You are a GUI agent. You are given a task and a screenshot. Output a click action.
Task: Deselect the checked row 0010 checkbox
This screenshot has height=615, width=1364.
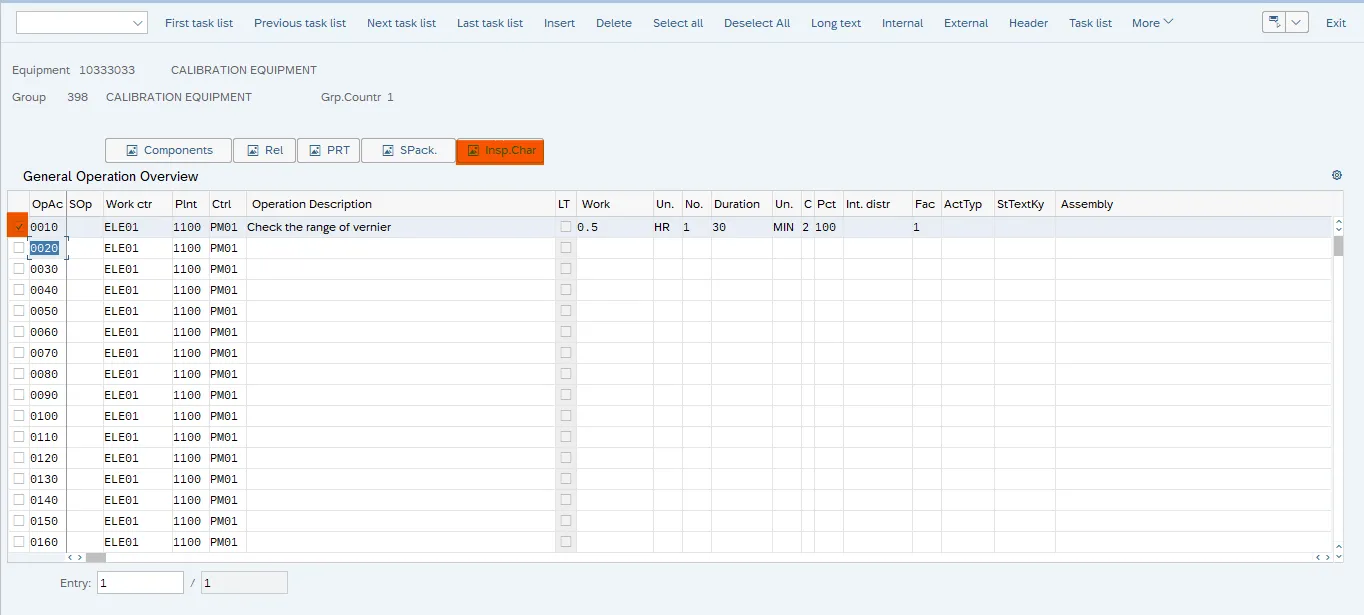(18, 227)
